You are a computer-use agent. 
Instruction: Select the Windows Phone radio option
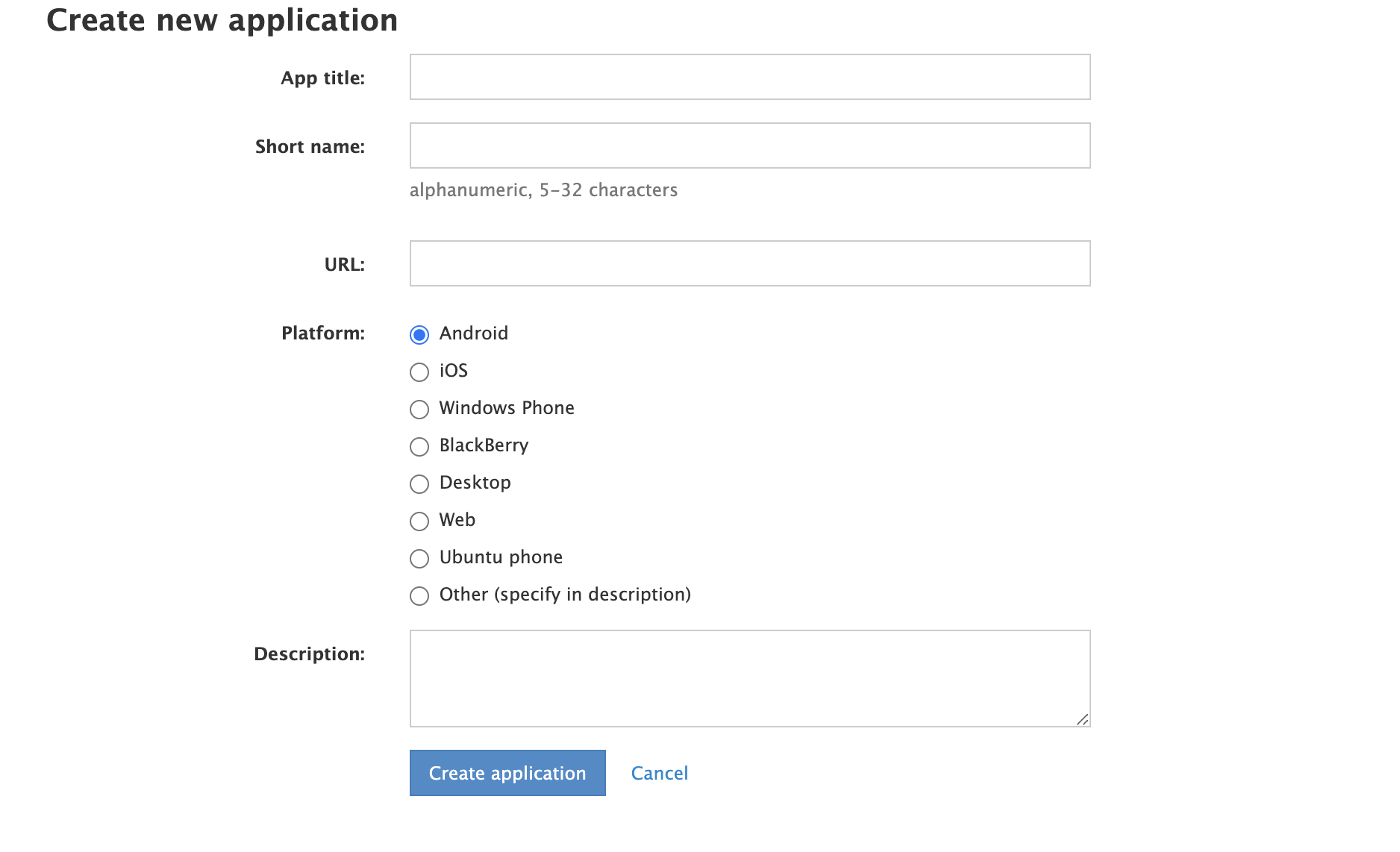[419, 409]
